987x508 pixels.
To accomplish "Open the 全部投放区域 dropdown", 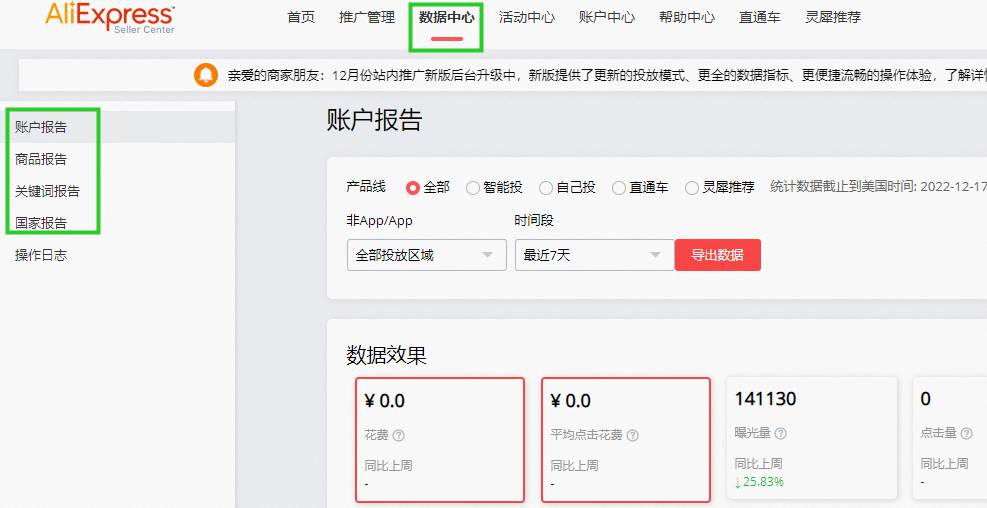I will (x=427, y=255).
